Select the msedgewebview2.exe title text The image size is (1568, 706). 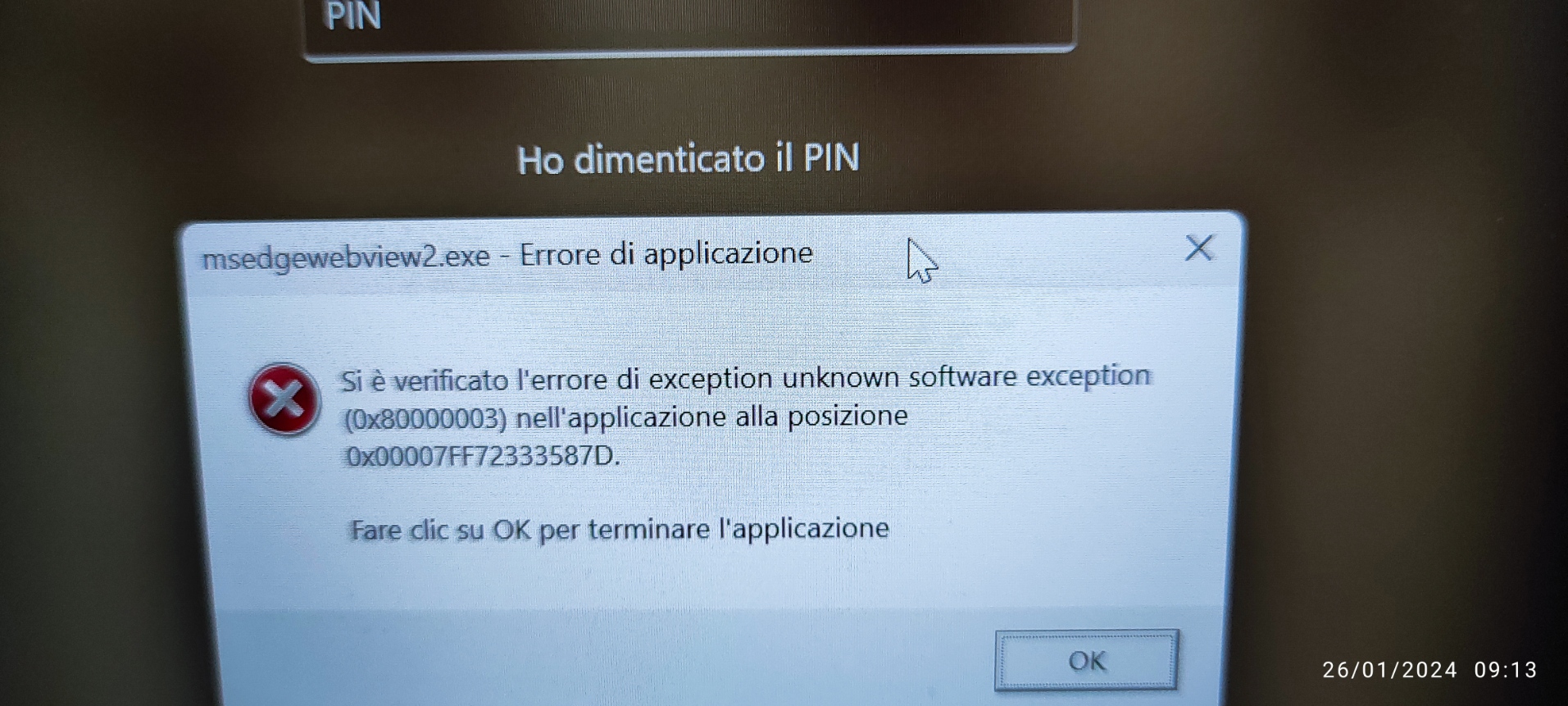pyautogui.click(x=345, y=258)
